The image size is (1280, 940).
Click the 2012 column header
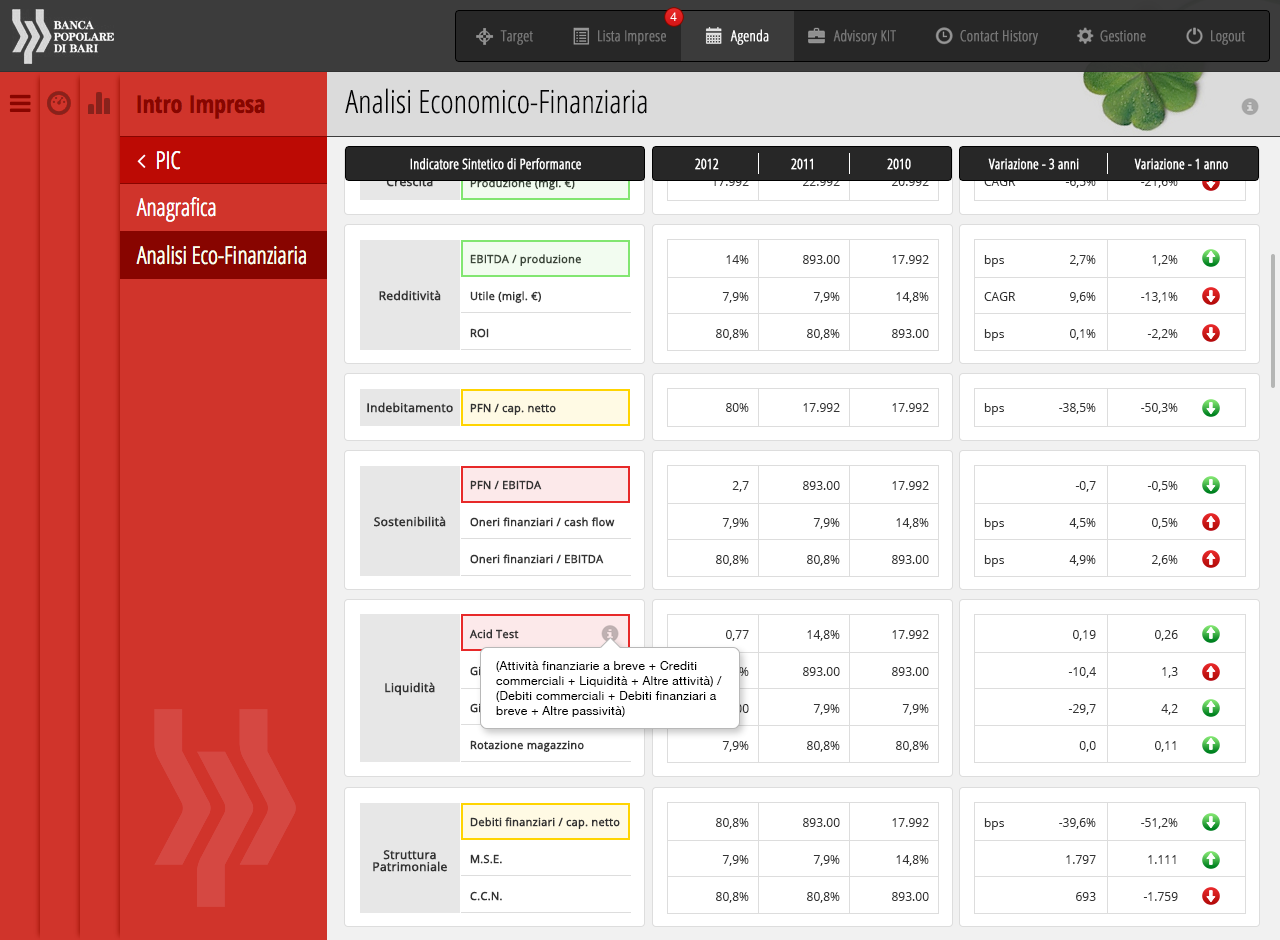706,164
